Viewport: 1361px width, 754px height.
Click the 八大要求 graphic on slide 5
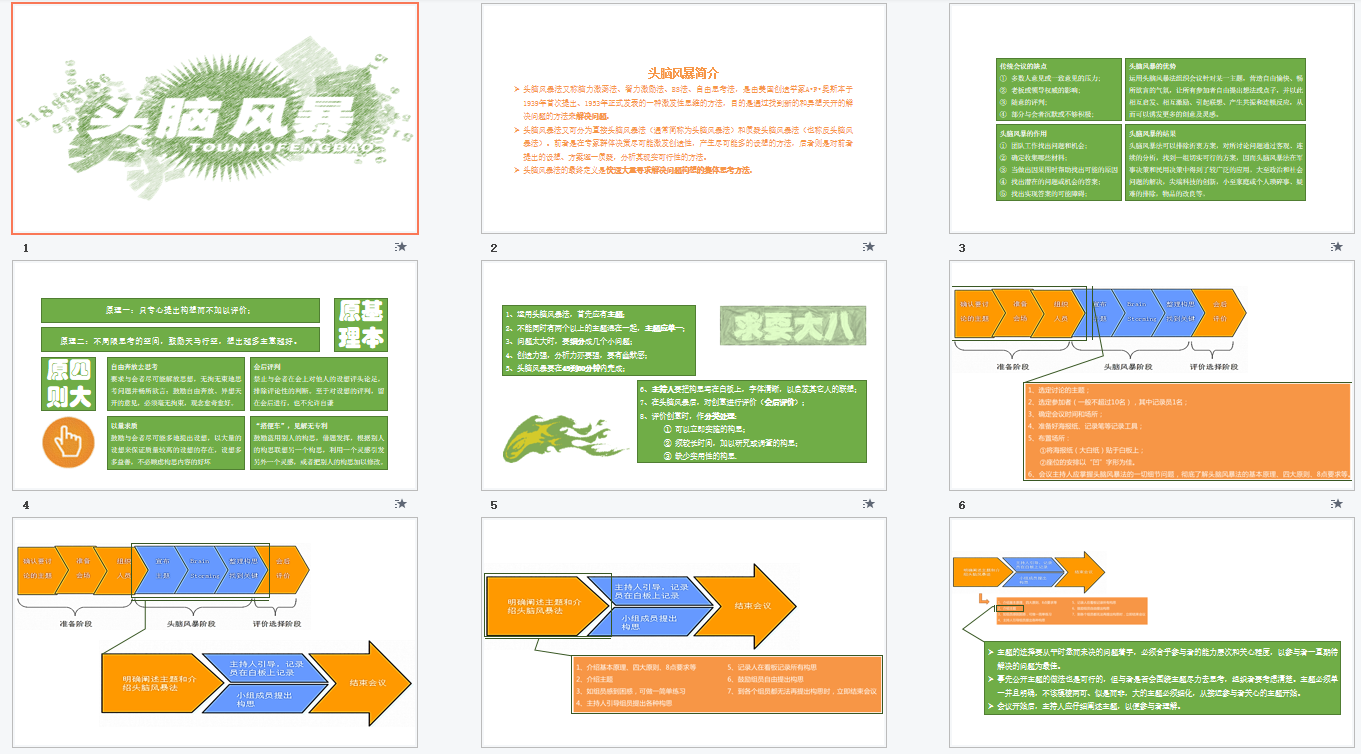point(792,326)
